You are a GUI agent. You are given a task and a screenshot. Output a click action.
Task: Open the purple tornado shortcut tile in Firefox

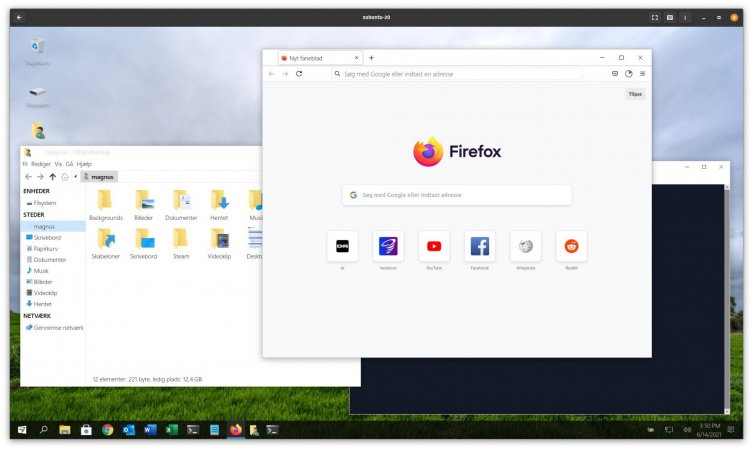click(388, 246)
